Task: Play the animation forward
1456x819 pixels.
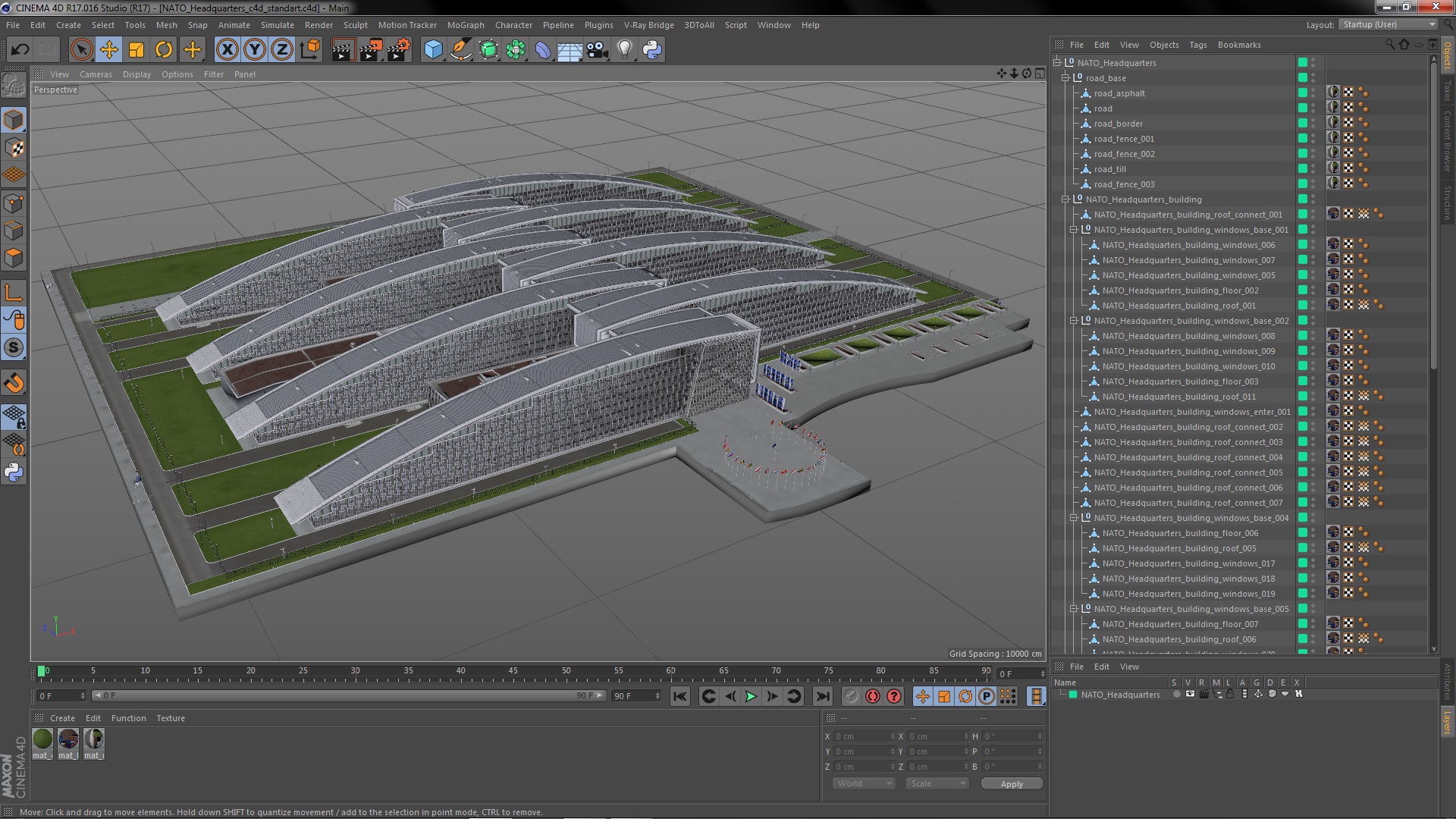Action: pos(751,696)
